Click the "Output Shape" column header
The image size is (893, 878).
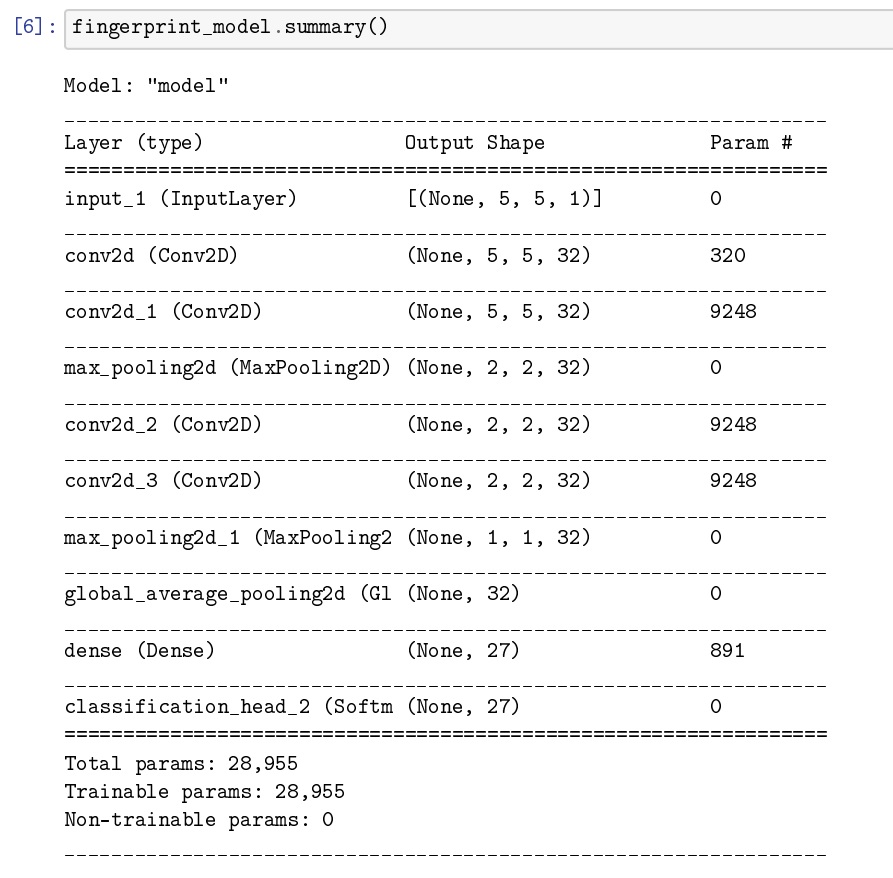tap(474, 143)
